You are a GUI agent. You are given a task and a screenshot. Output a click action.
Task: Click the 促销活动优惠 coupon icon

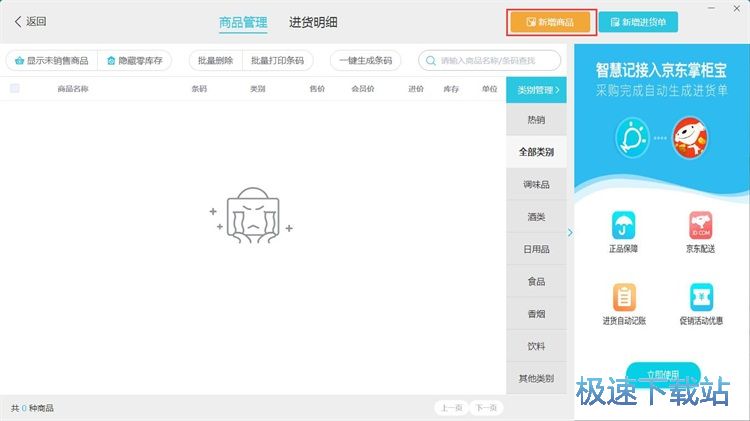click(x=701, y=297)
